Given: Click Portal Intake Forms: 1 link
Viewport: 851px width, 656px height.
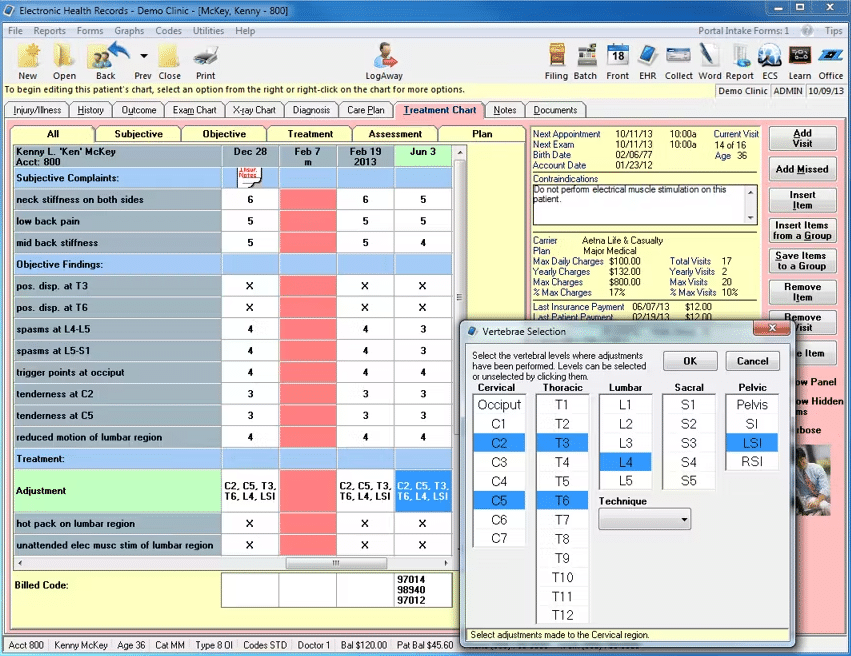Looking at the screenshot, I should pyautogui.click(x=743, y=31).
